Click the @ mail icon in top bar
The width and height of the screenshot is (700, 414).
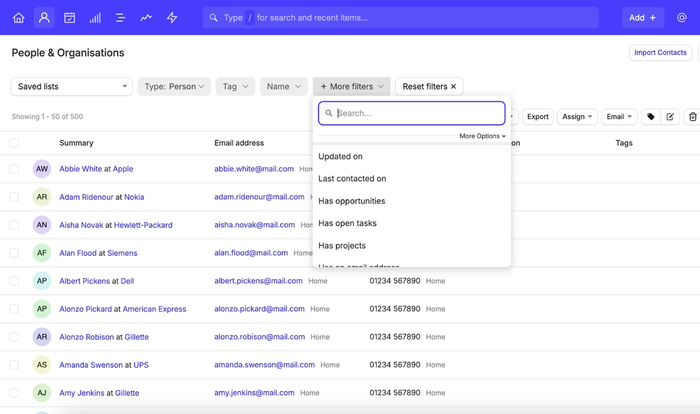(682, 18)
